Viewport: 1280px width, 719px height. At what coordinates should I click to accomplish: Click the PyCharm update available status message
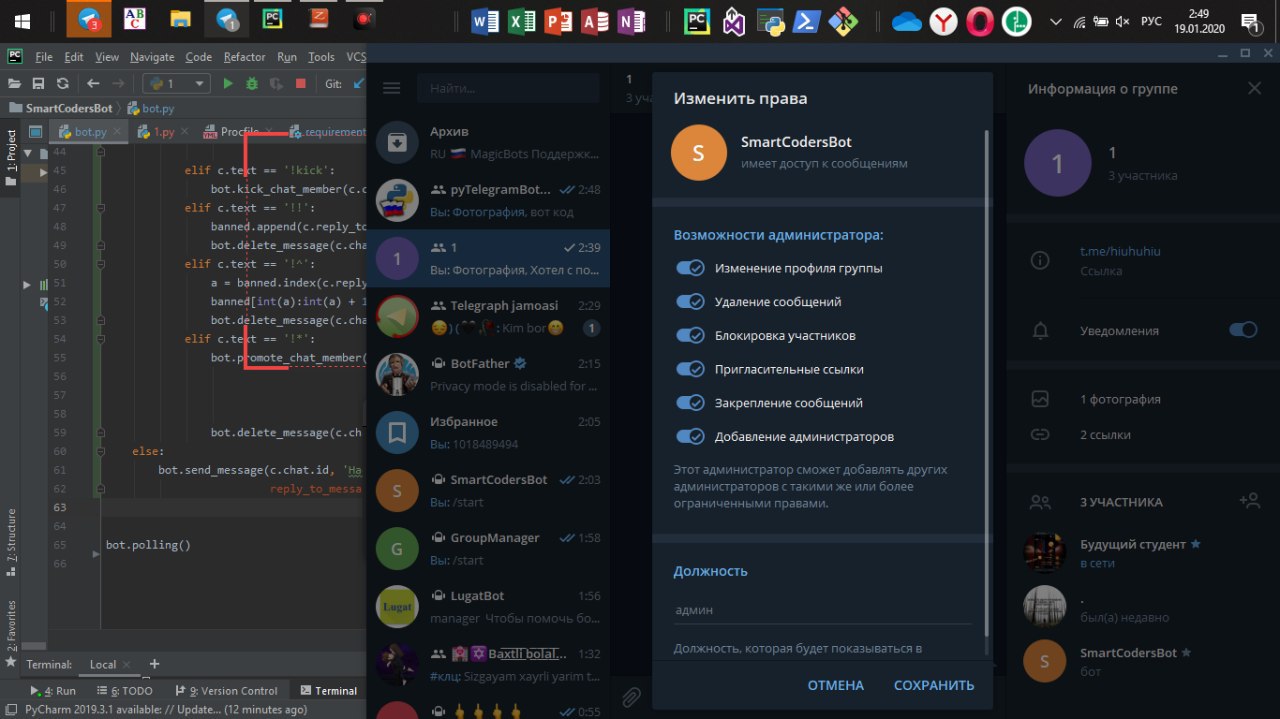(x=166, y=709)
